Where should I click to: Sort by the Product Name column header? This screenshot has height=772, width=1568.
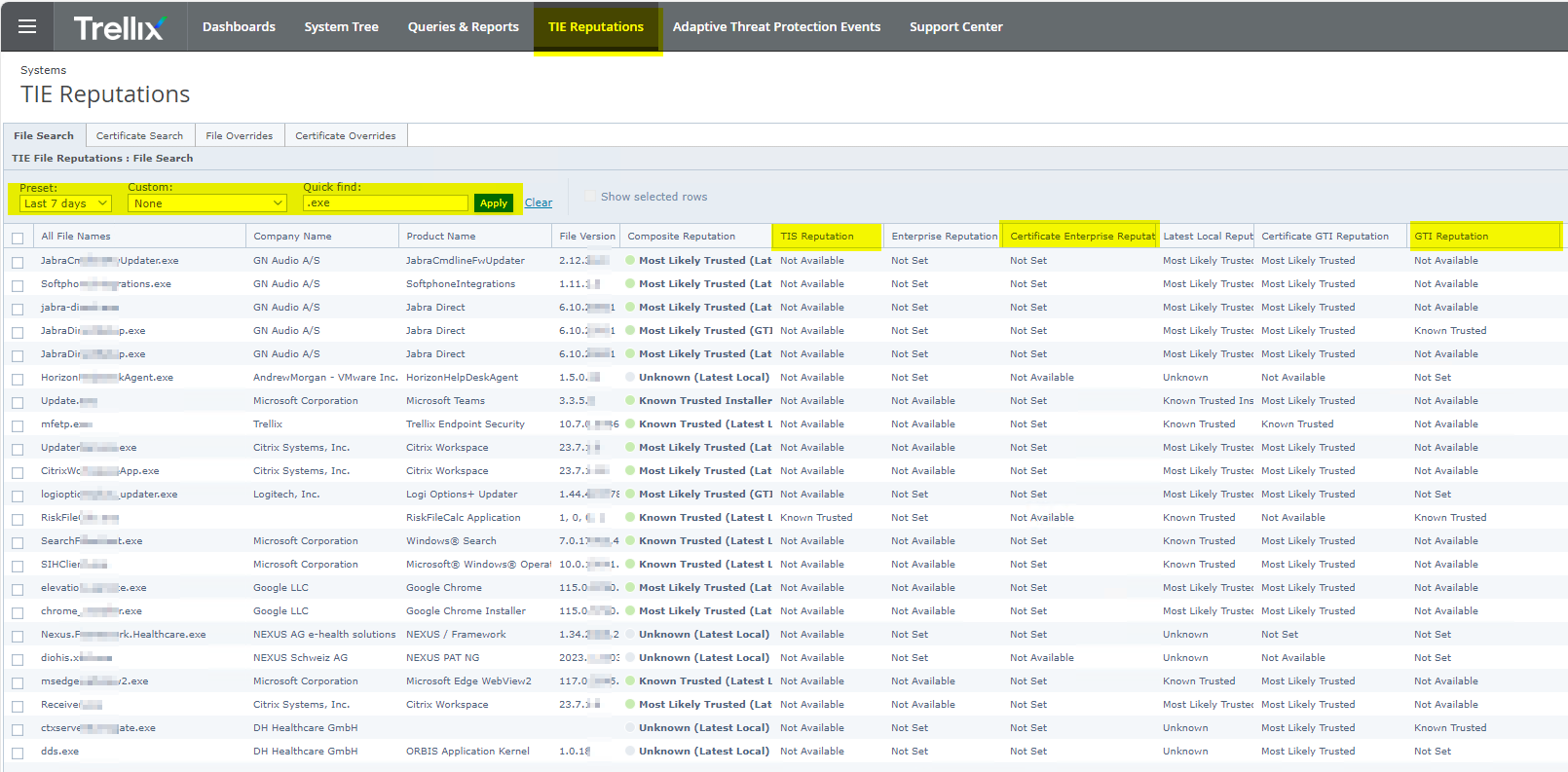(x=441, y=237)
